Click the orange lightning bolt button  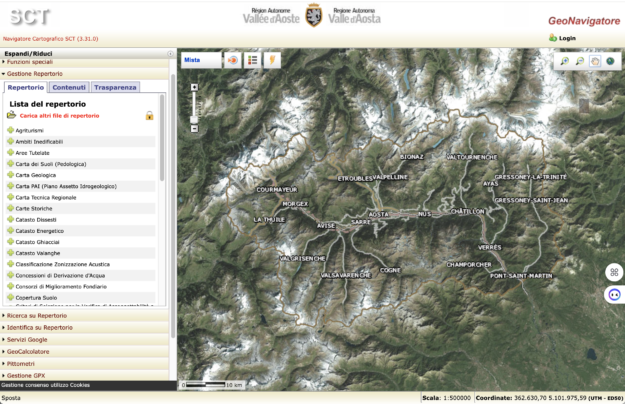click(273, 60)
